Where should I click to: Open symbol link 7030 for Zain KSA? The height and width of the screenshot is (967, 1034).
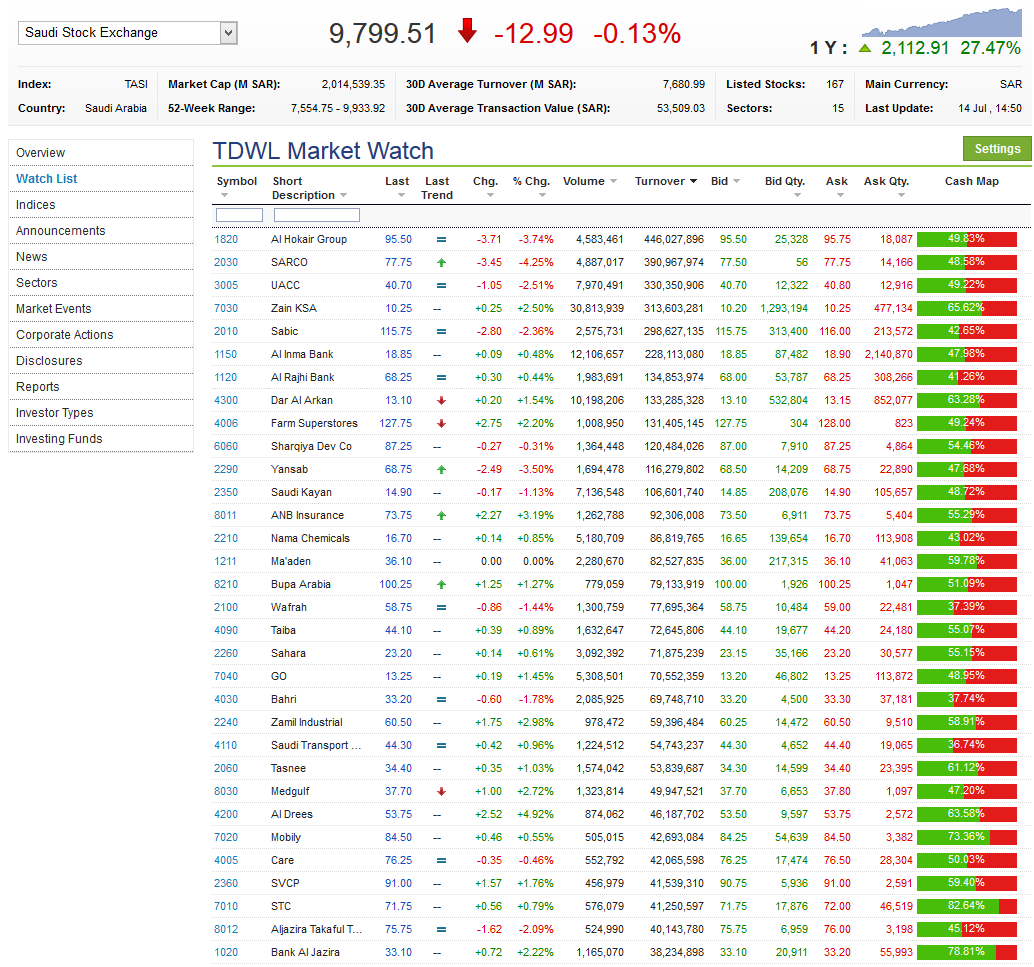pos(226,309)
